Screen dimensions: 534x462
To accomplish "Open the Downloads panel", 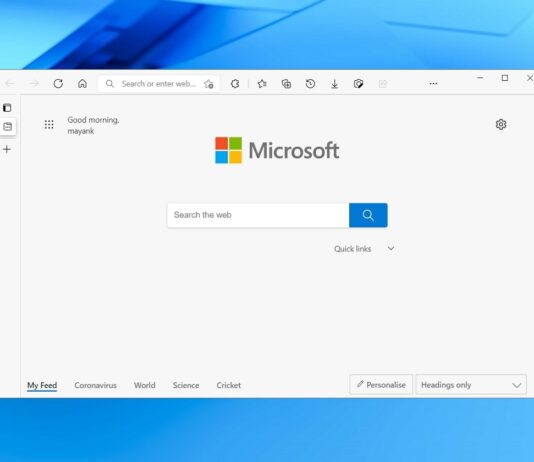I will tap(334, 84).
